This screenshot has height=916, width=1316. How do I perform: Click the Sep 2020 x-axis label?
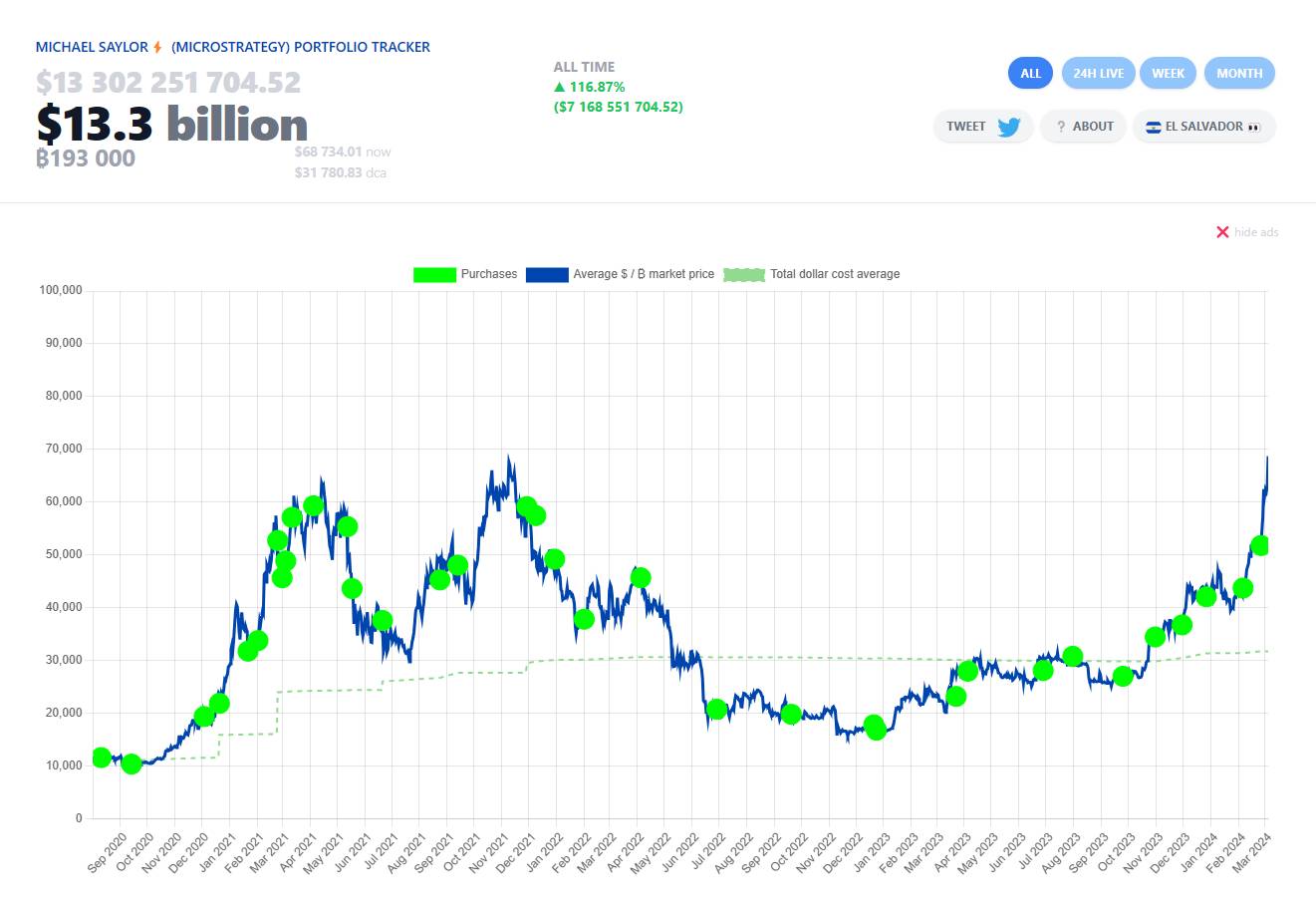[x=108, y=854]
